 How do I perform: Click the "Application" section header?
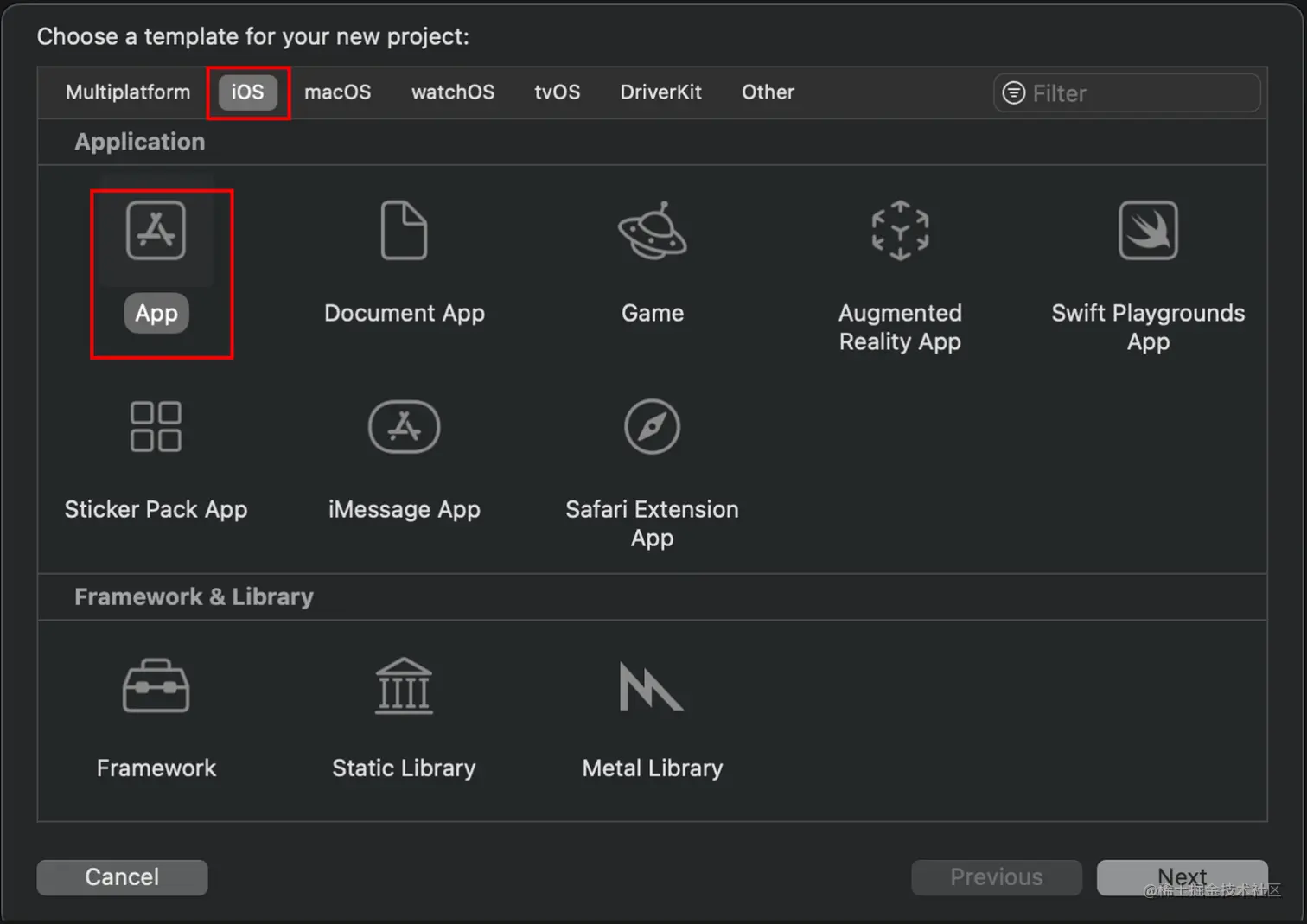point(140,142)
